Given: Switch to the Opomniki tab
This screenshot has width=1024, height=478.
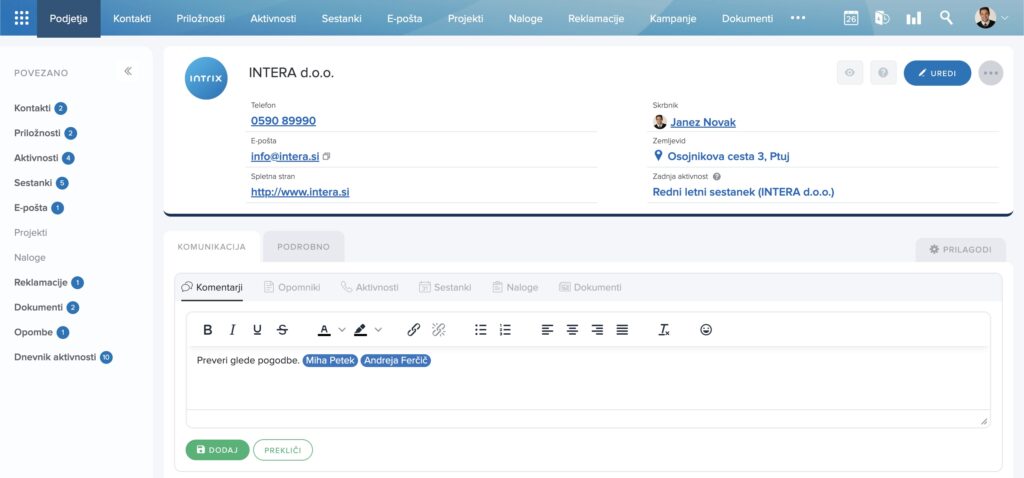Looking at the screenshot, I should [292, 287].
